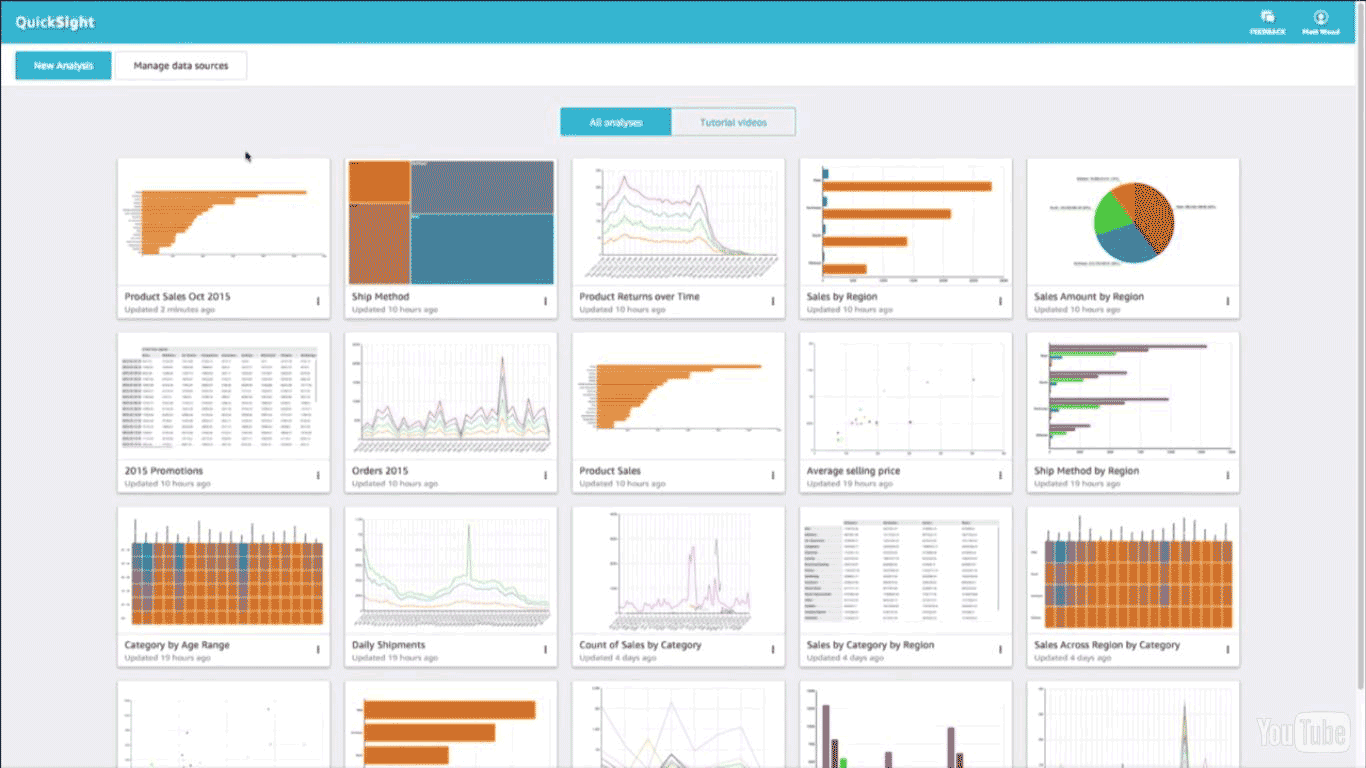Open the Count of Sales by Category thumbnail
This screenshot has height=768, width=1366.
[x=678, y=570]
